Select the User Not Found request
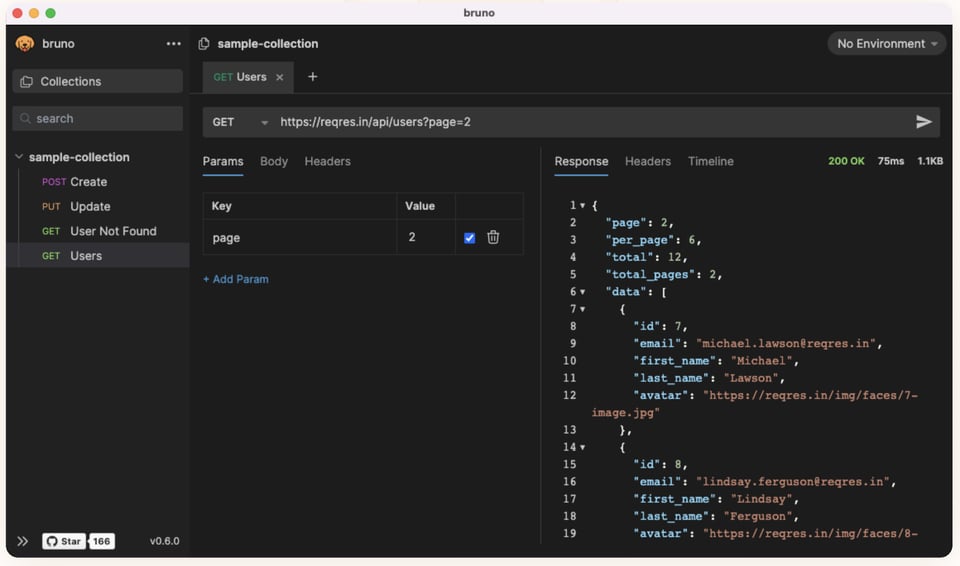This screenshot has width=960, height=566. 112,231
